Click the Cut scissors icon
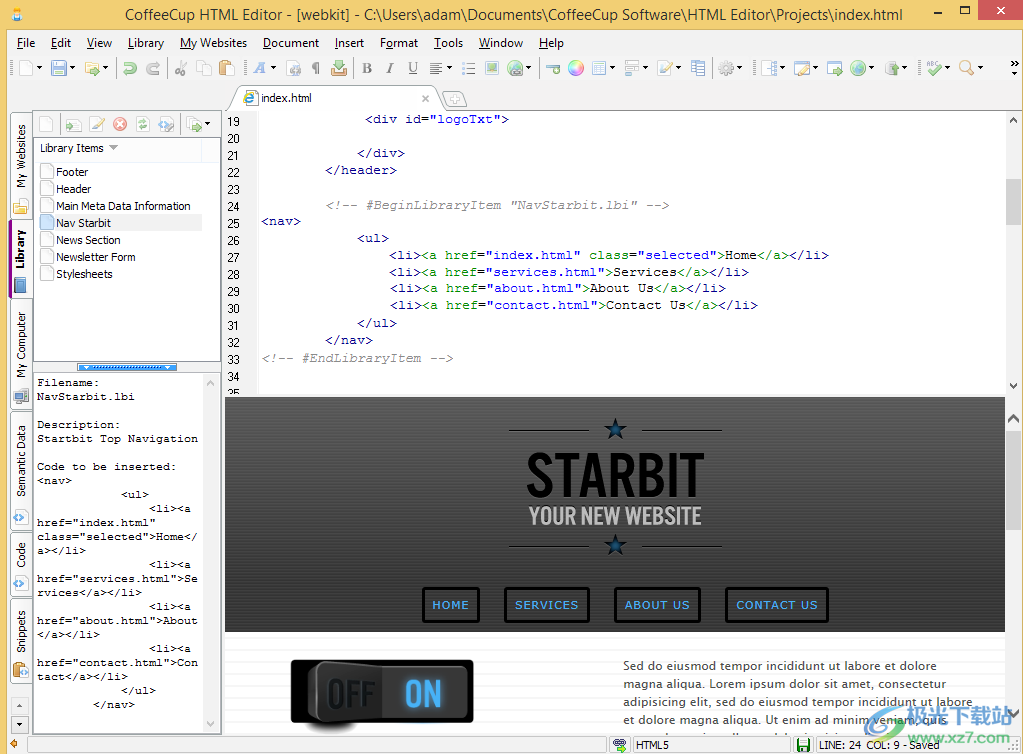This screenshot has width=1023, height=754. (181, 68)
